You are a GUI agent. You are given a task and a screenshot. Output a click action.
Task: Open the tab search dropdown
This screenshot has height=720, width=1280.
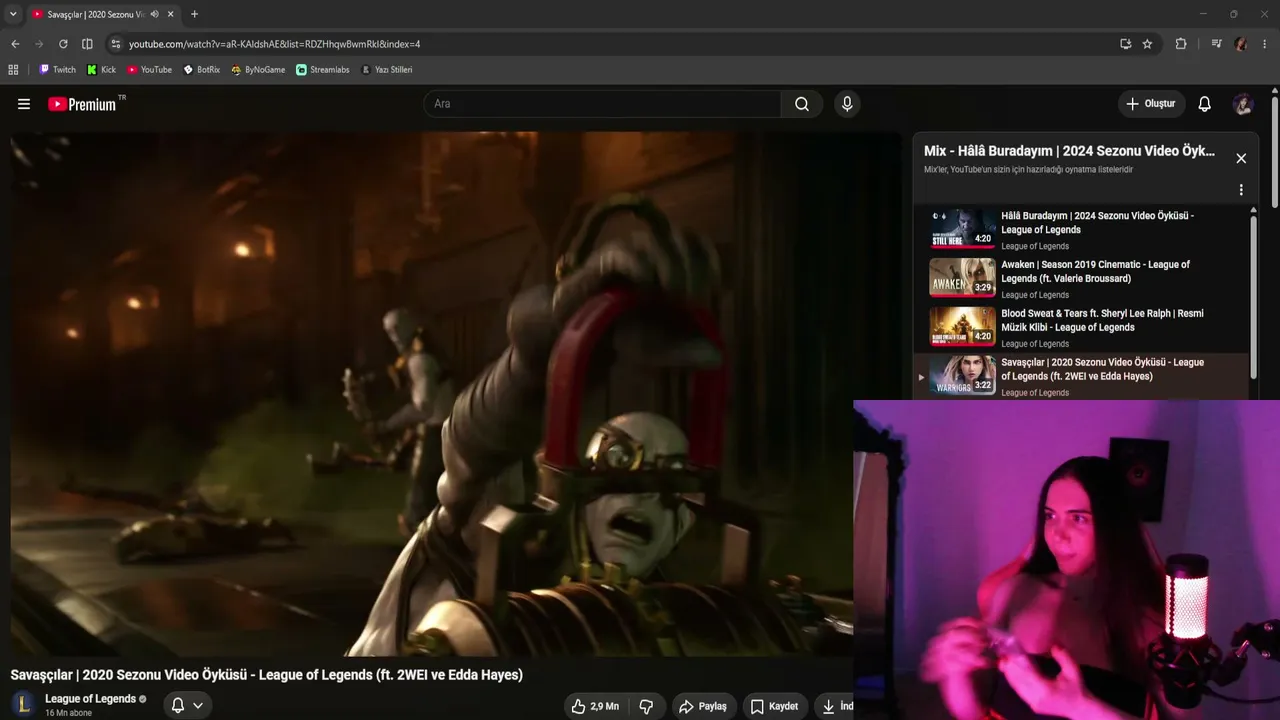[x=13, y=14]
